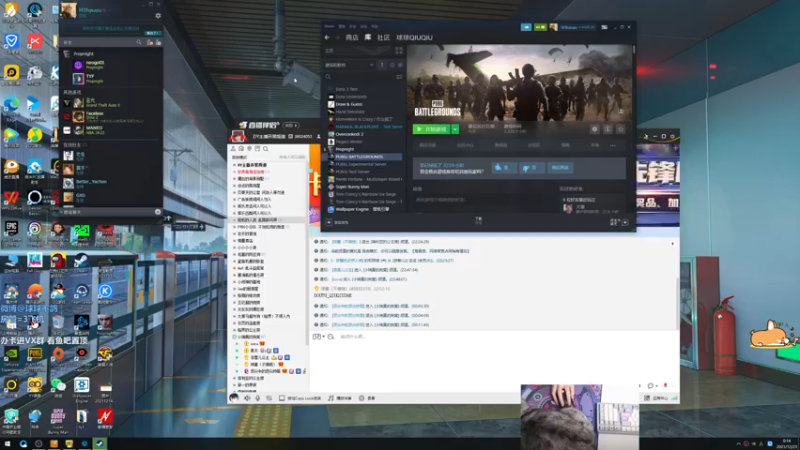Select PUBG: BATTLEGROUNDS in library list
This screenshot has width=800, height=450.
pos(359,157)
